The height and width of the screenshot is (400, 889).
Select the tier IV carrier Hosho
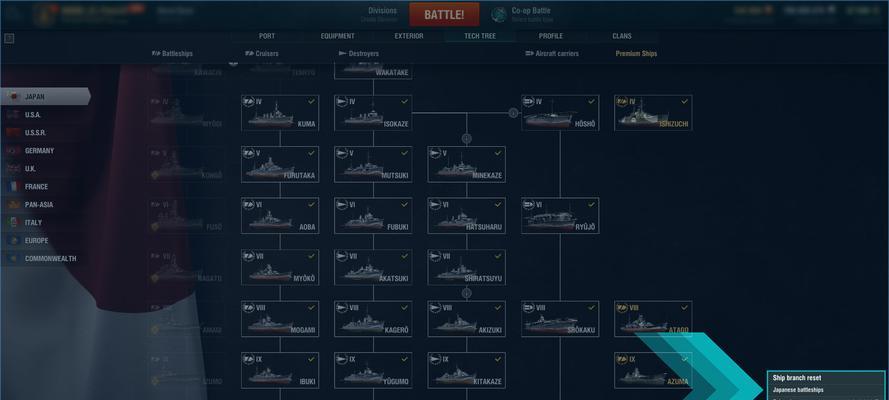560,113
